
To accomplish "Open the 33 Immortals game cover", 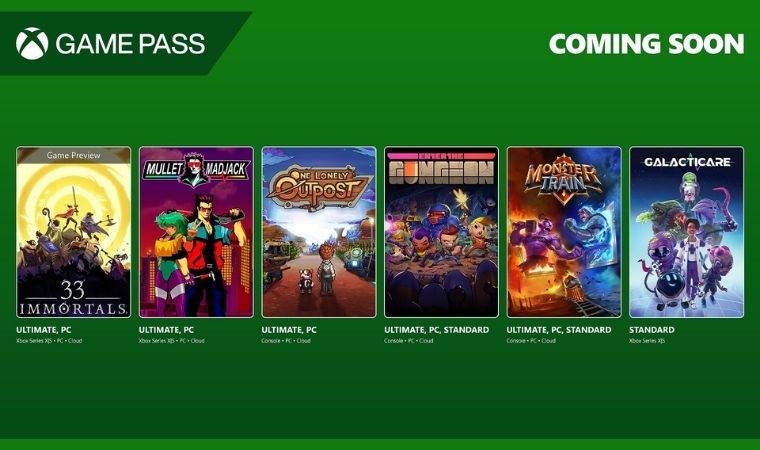I will point(74,232).
